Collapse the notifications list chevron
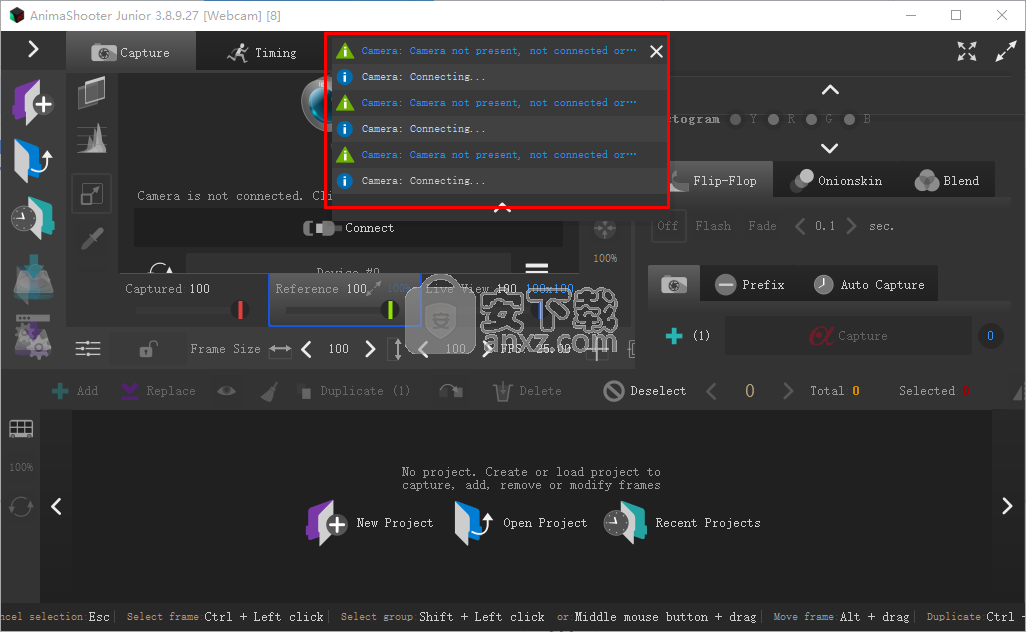 [502, 207]
